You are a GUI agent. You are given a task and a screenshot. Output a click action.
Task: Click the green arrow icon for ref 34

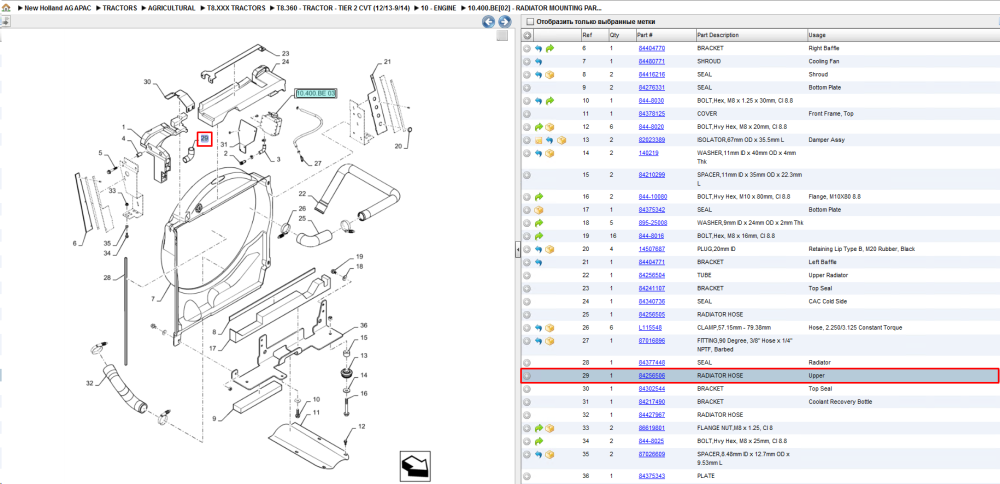[x=539, y=441]
